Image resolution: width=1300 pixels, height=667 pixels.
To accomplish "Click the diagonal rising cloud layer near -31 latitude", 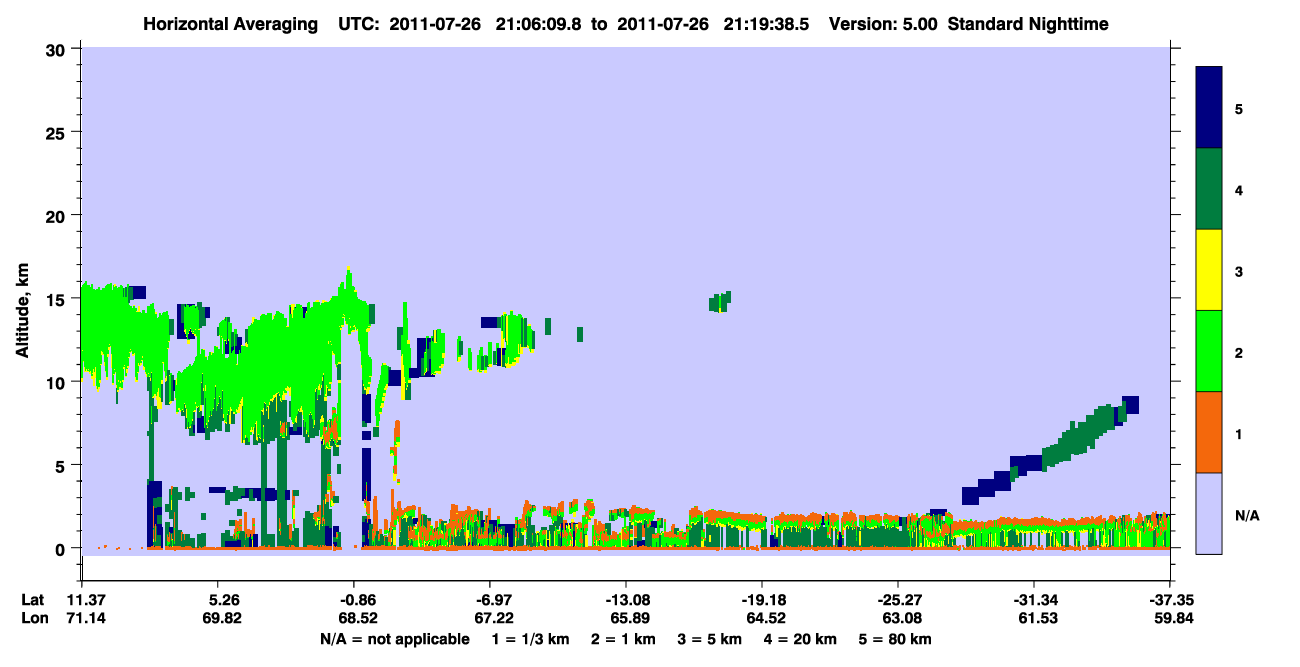I will pos(1050,452).
